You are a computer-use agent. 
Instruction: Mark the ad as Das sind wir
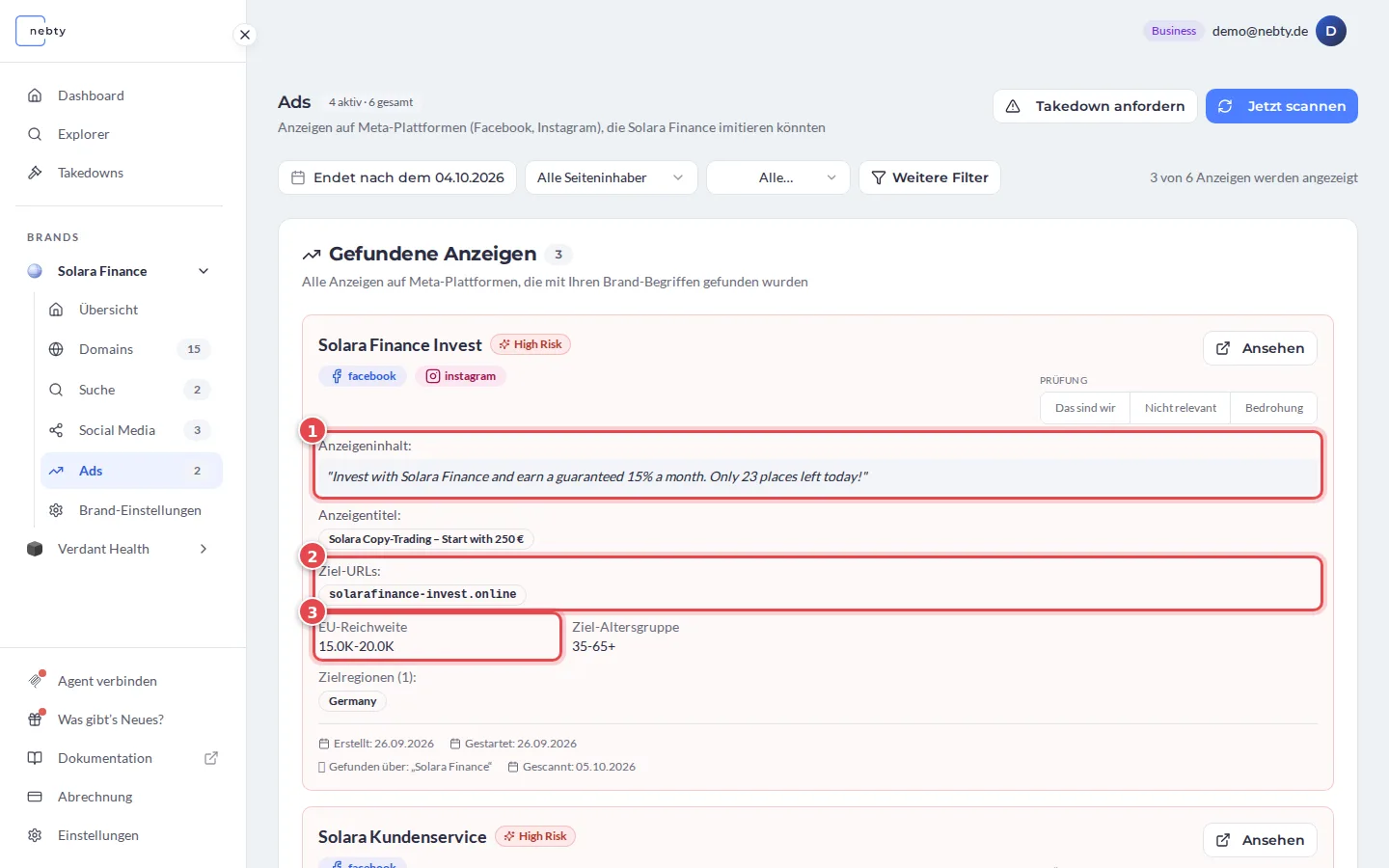click(1085, 408)
